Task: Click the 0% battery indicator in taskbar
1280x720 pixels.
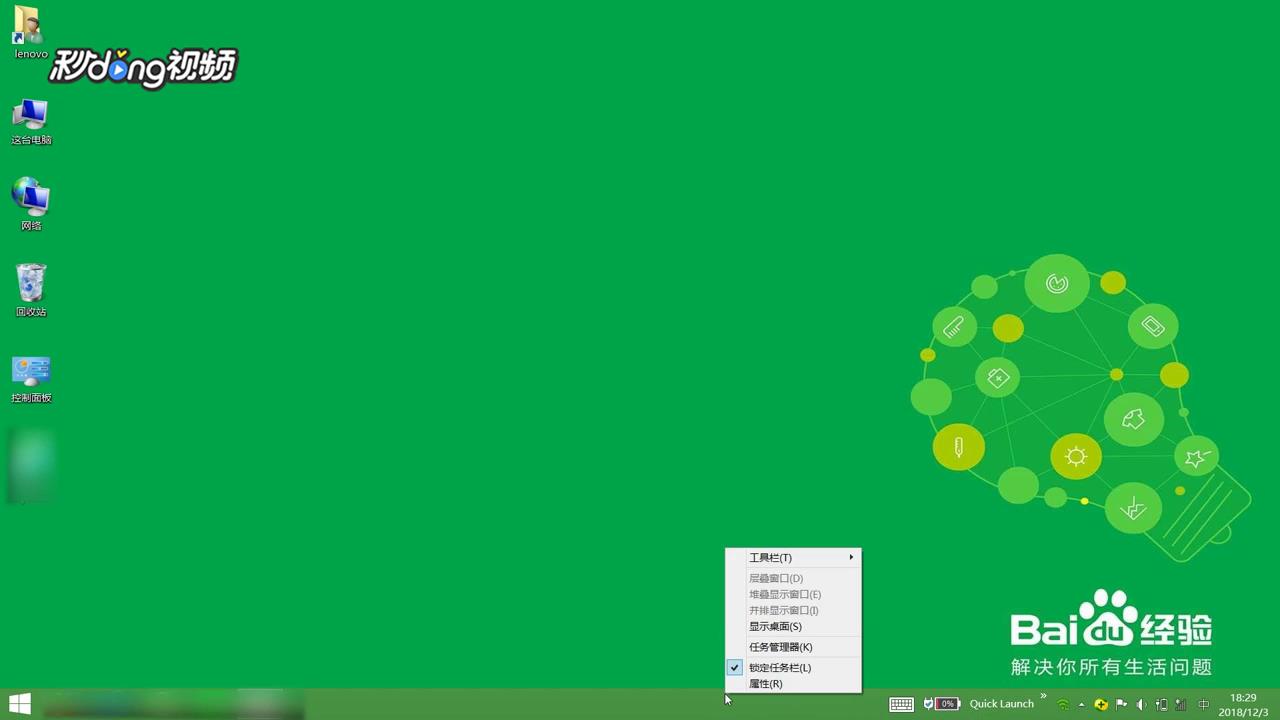Action: (x=941, y=704)
